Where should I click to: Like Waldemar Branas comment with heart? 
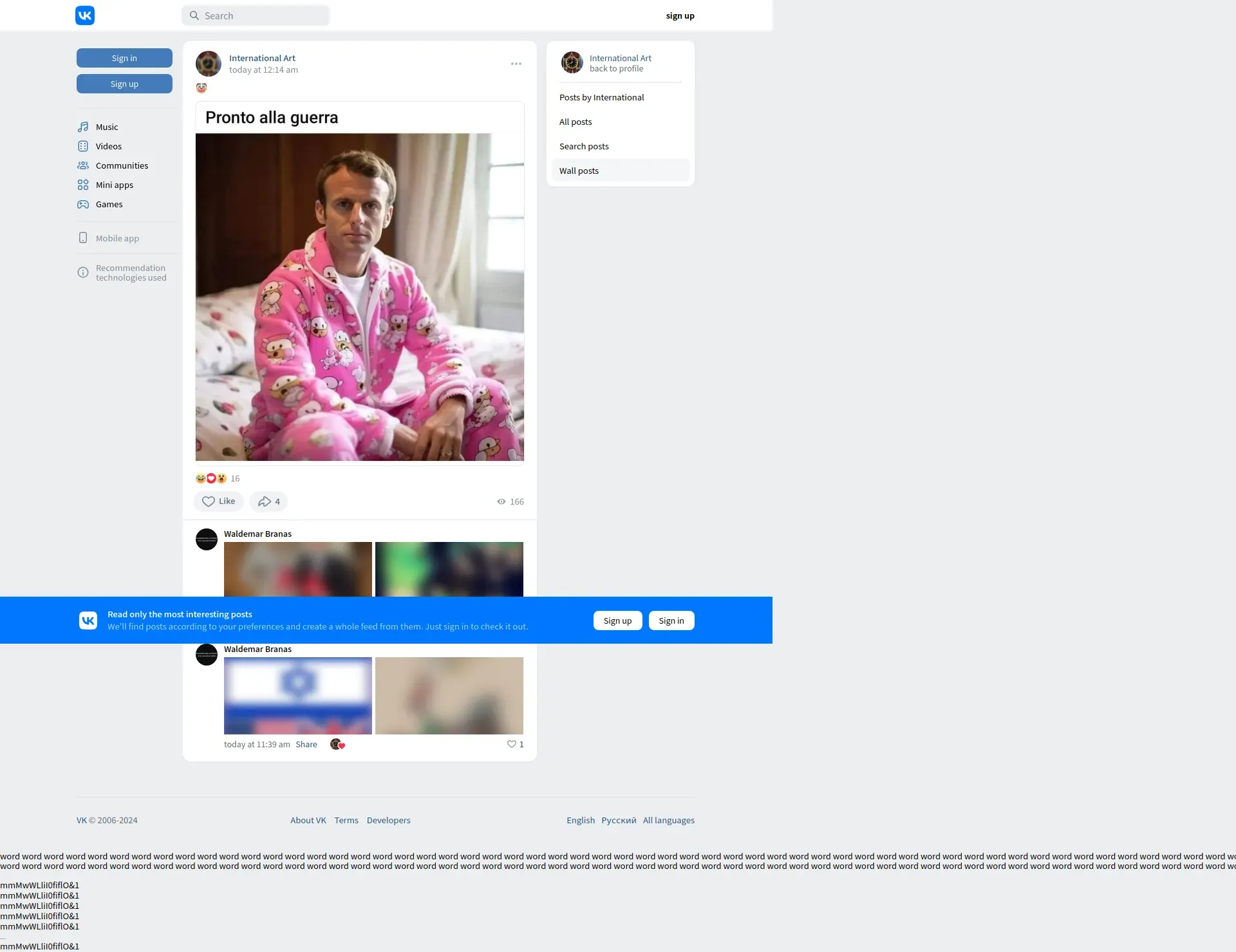tap(512, 744)
